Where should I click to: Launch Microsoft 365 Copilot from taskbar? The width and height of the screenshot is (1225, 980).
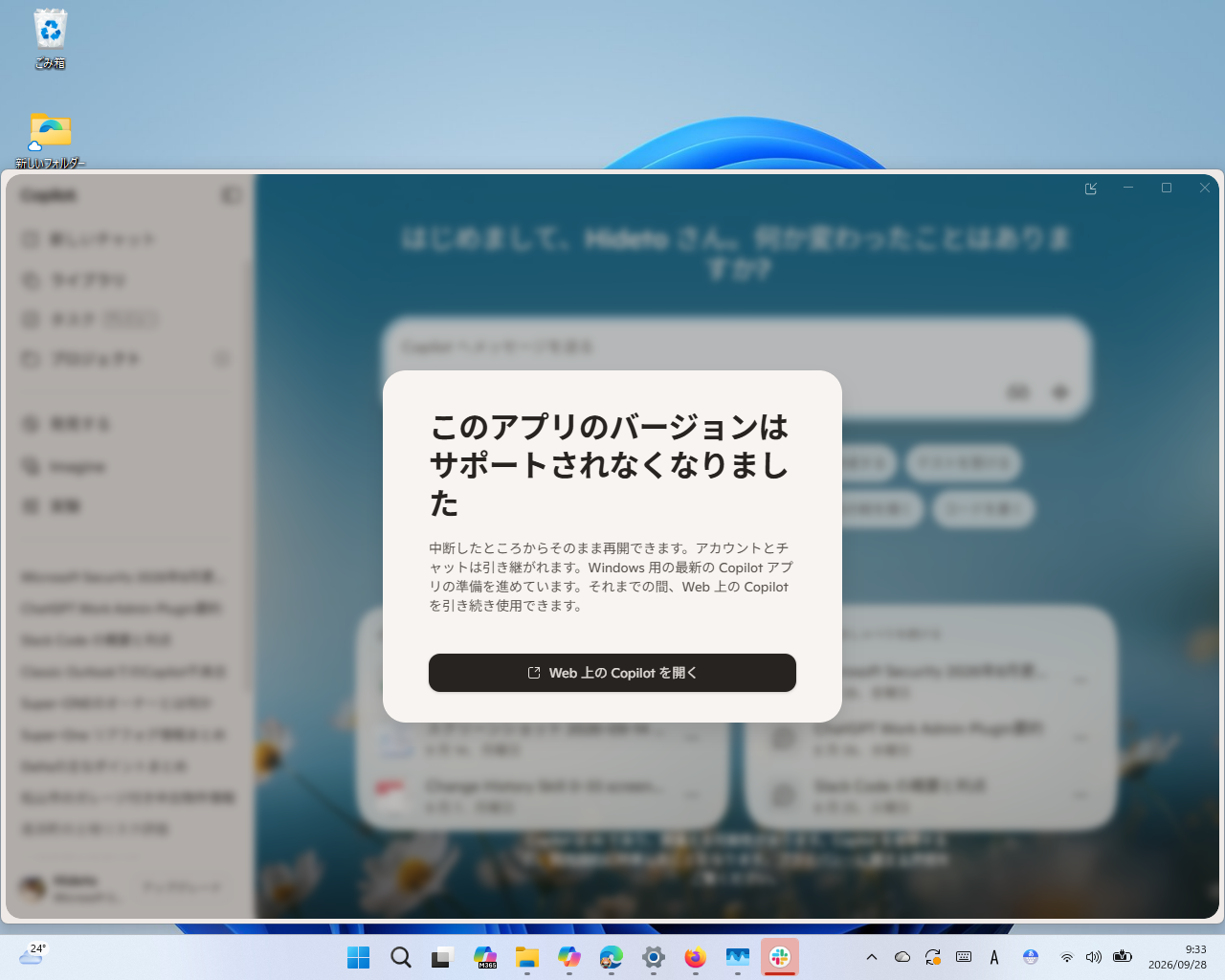click(485, 957)
